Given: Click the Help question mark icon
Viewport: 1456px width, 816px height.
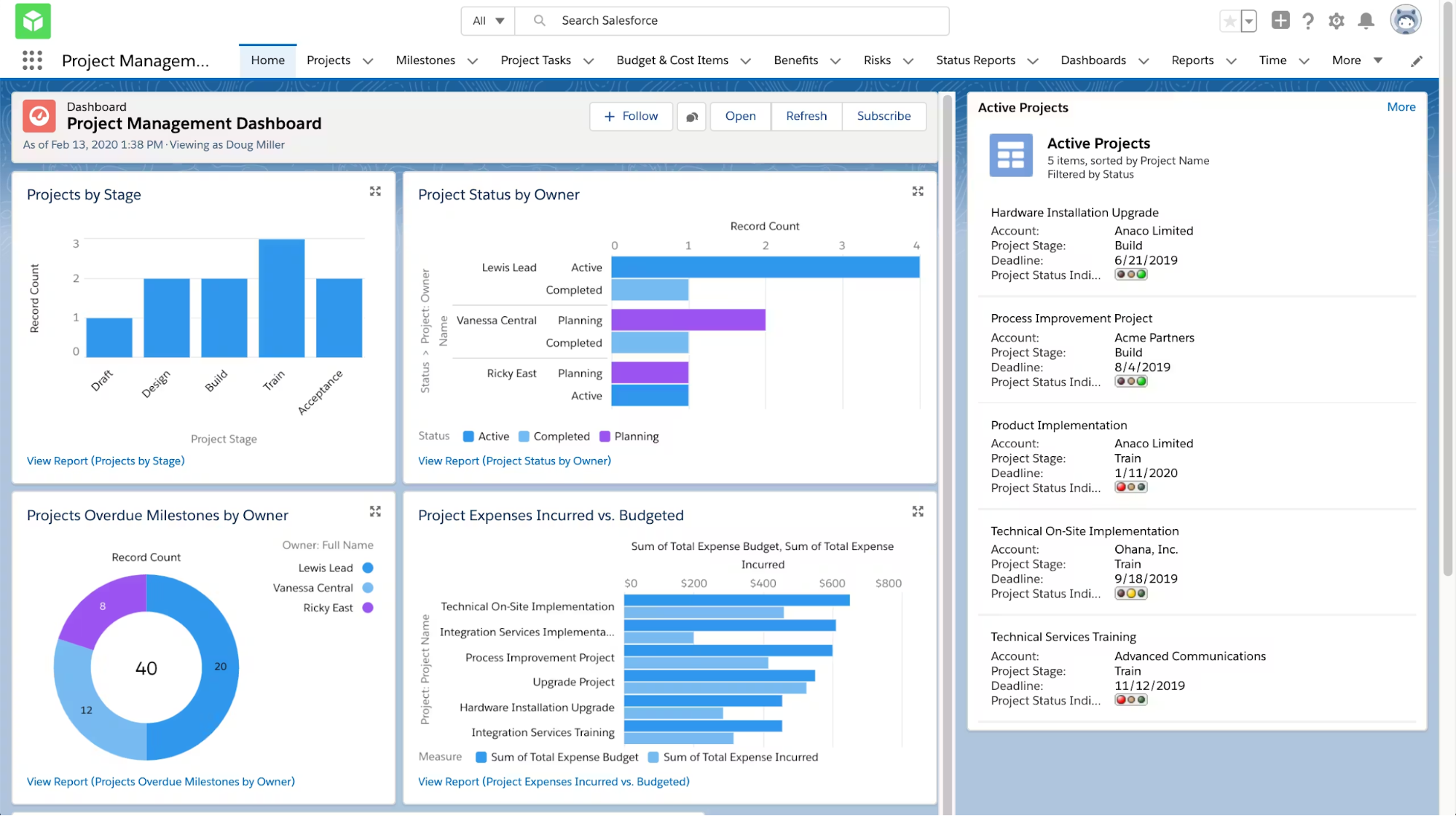Looking at the screenshot, I should 1308,21.
